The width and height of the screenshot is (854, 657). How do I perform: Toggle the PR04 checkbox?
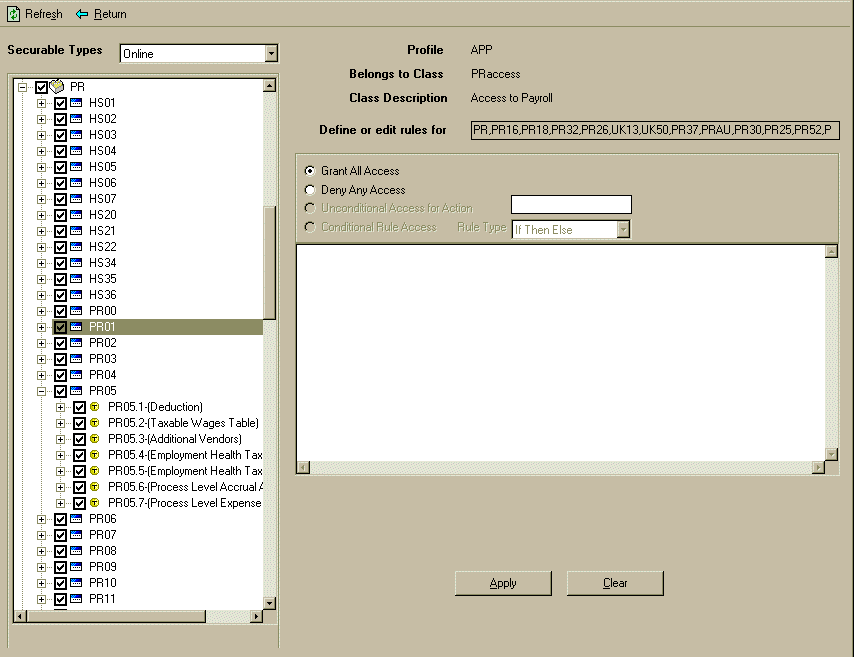60,375
